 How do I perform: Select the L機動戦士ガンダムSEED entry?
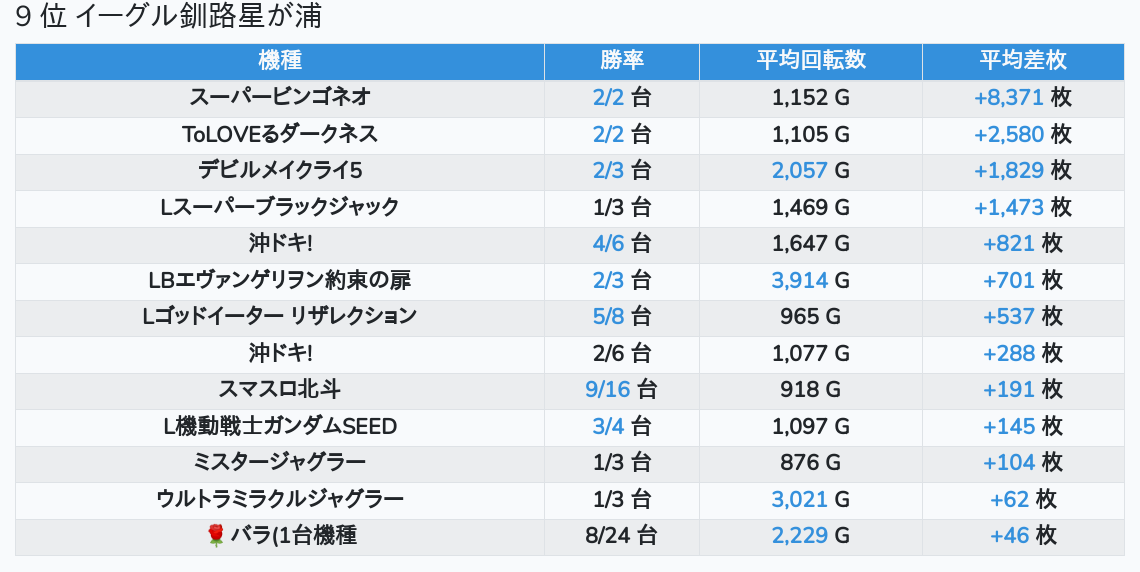[x=280, y=426]
